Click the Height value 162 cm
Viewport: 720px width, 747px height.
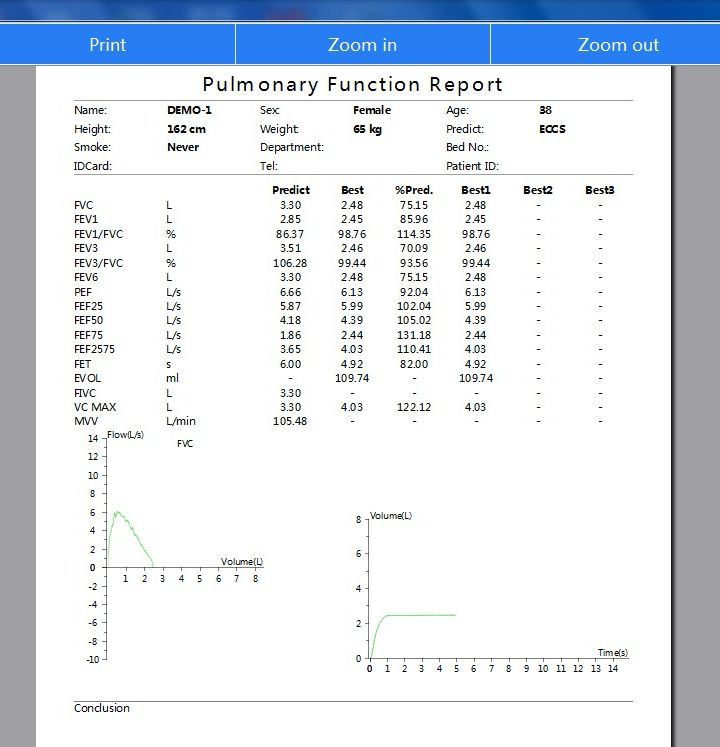pos(186,129)
